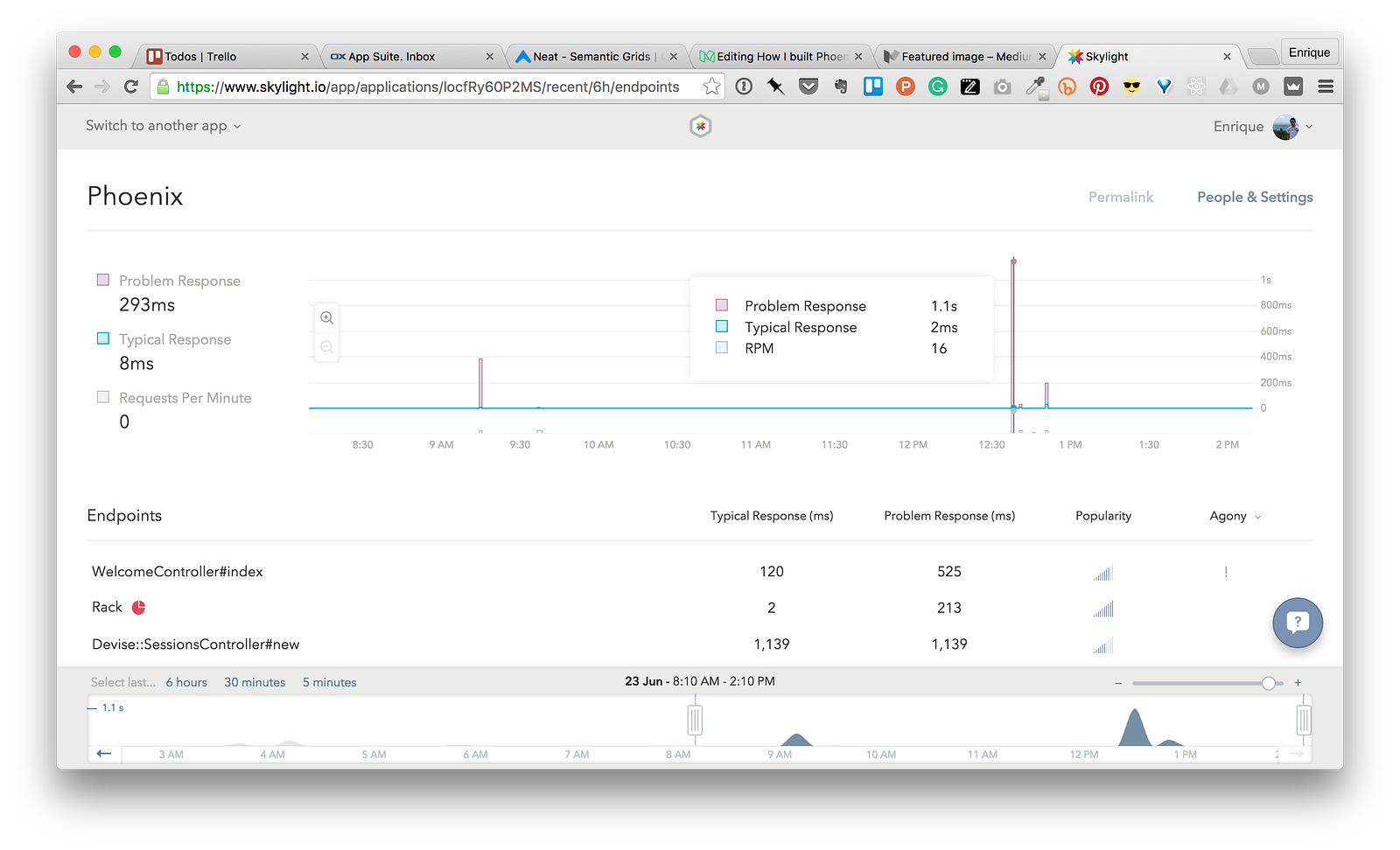Open the Rack endpoint
The image size is (1400, 850).
tap(107, 607)
